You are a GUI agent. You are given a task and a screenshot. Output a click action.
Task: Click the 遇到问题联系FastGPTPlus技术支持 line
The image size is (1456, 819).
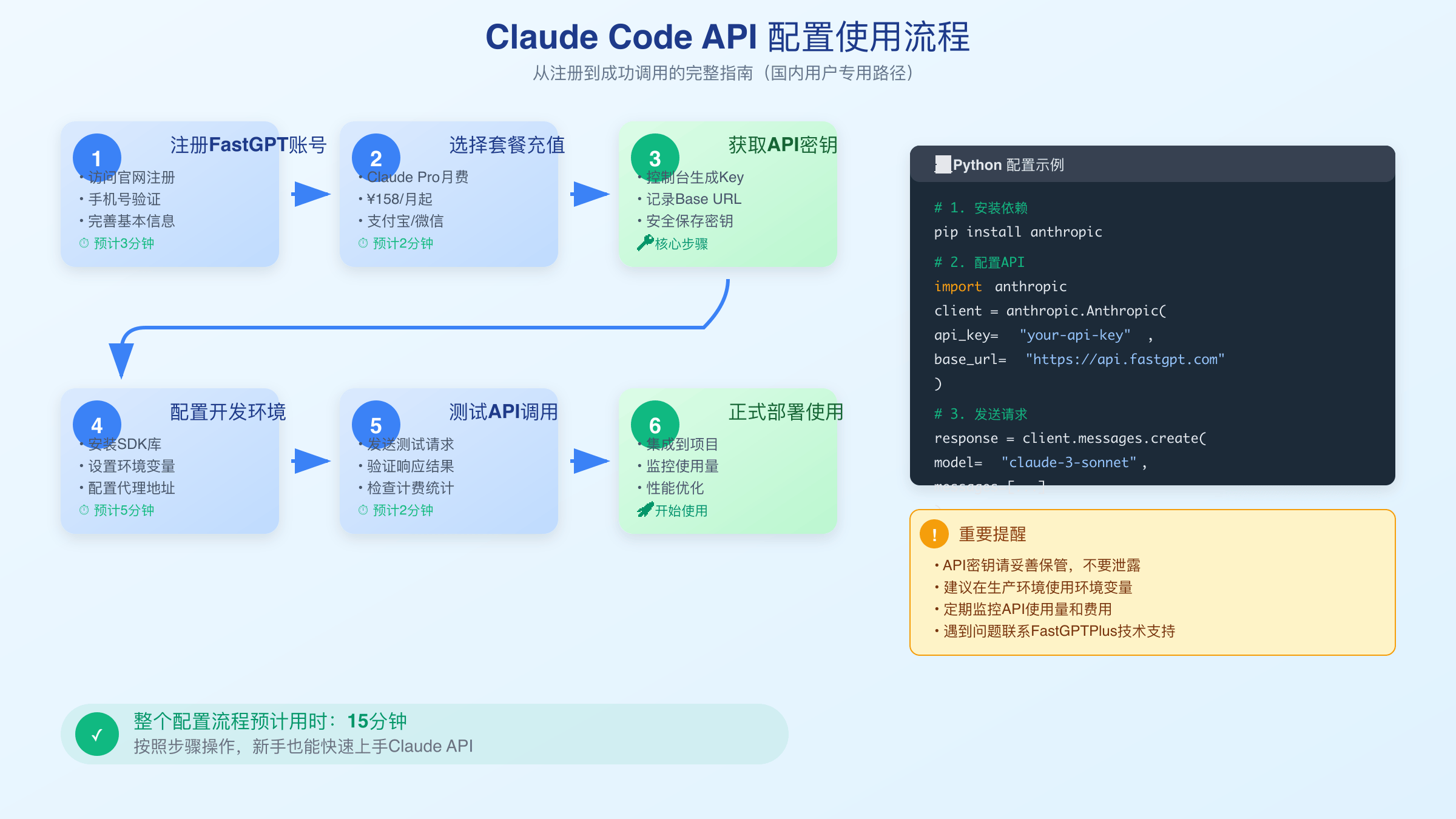[1055, 631]
